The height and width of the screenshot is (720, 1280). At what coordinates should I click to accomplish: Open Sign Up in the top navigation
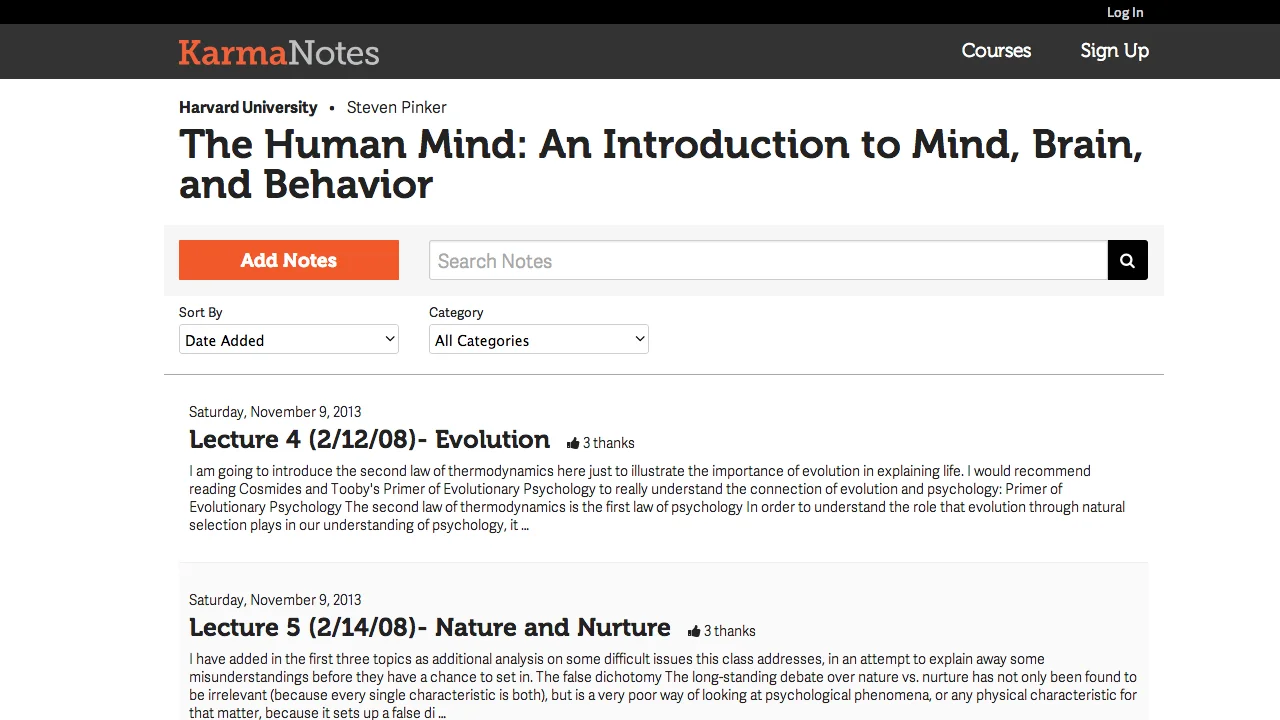coord(1114,51)
